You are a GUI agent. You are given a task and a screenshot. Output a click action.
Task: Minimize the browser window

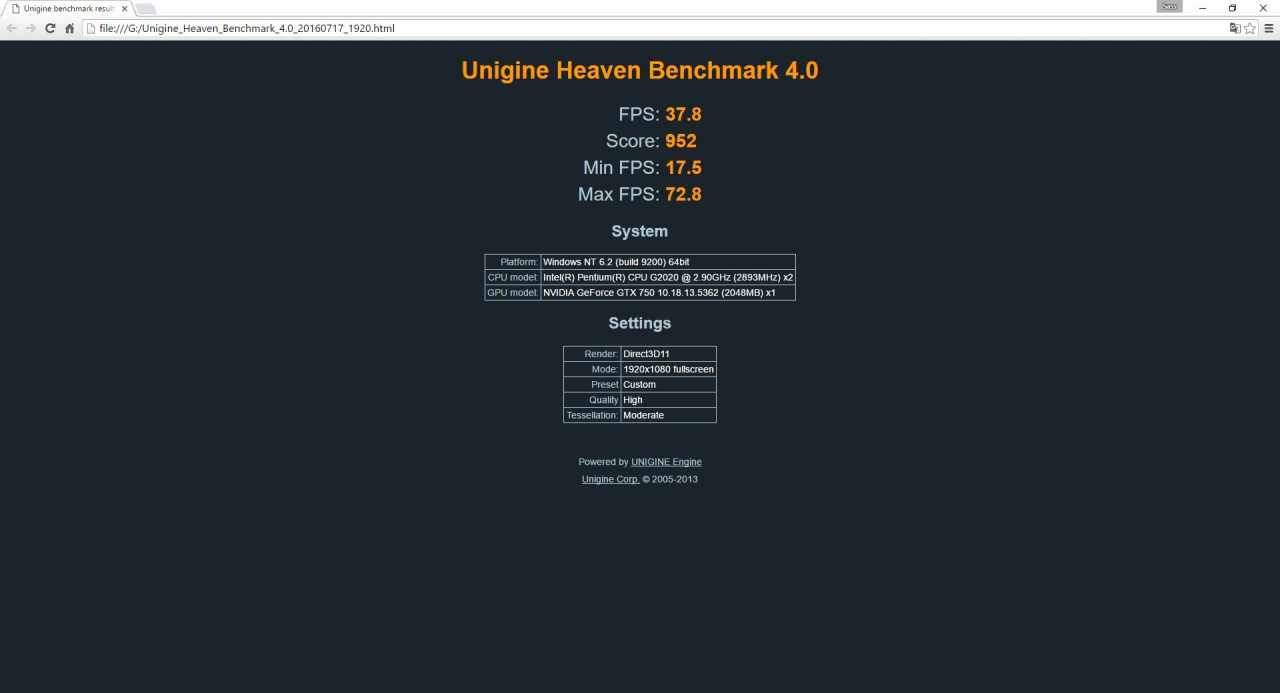click(x=1203, y=7)
